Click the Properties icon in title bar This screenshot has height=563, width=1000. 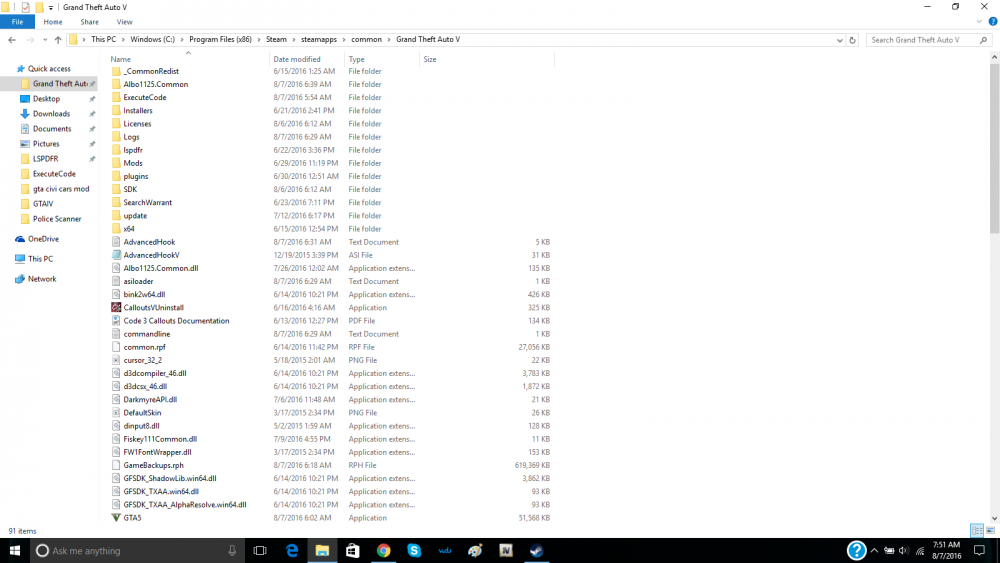[26, 7]
